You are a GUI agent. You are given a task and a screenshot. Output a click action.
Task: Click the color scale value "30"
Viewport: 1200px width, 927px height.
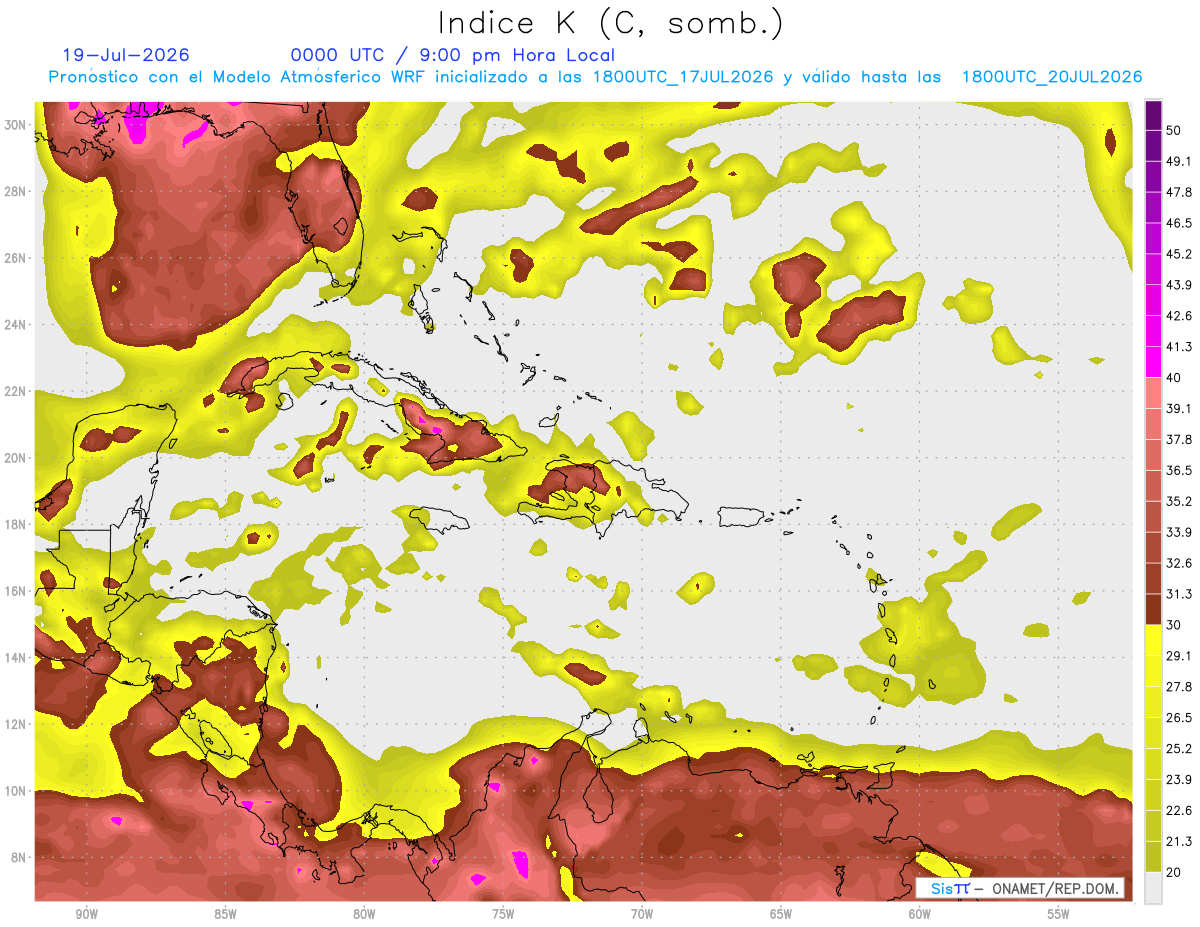(1174, 625)
